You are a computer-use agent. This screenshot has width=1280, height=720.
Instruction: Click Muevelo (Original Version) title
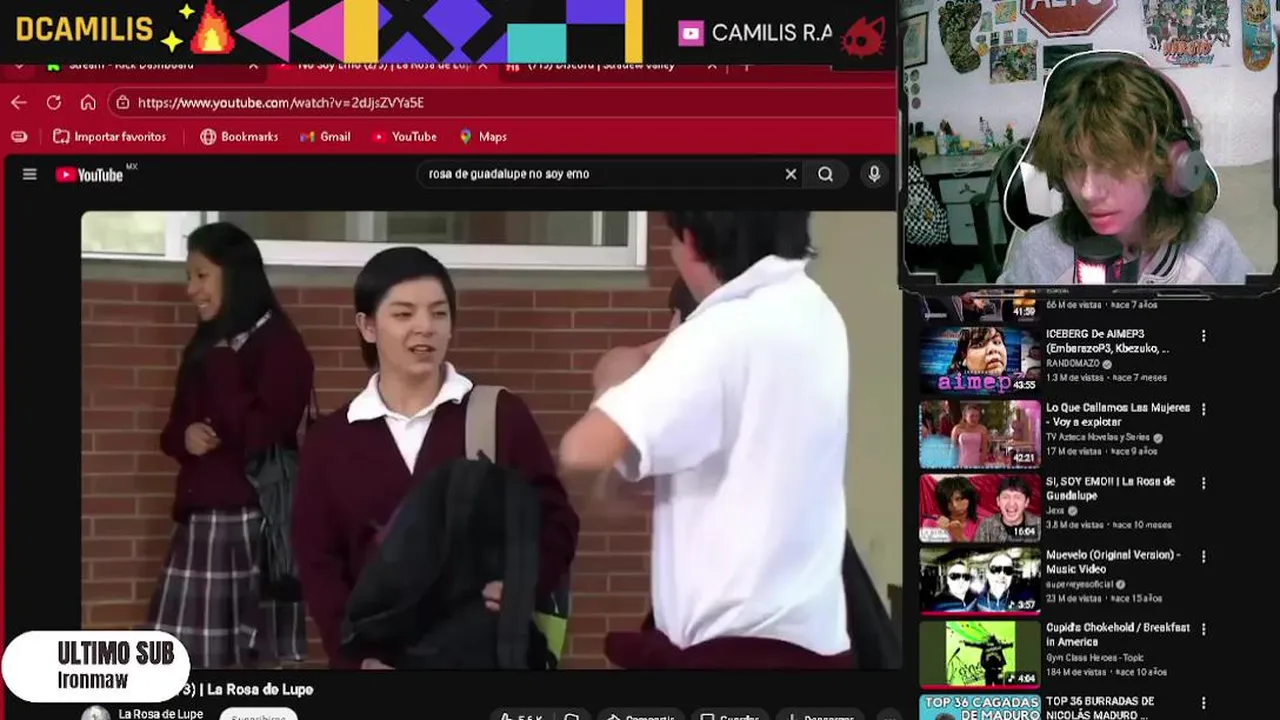[x=1113, y=561]
